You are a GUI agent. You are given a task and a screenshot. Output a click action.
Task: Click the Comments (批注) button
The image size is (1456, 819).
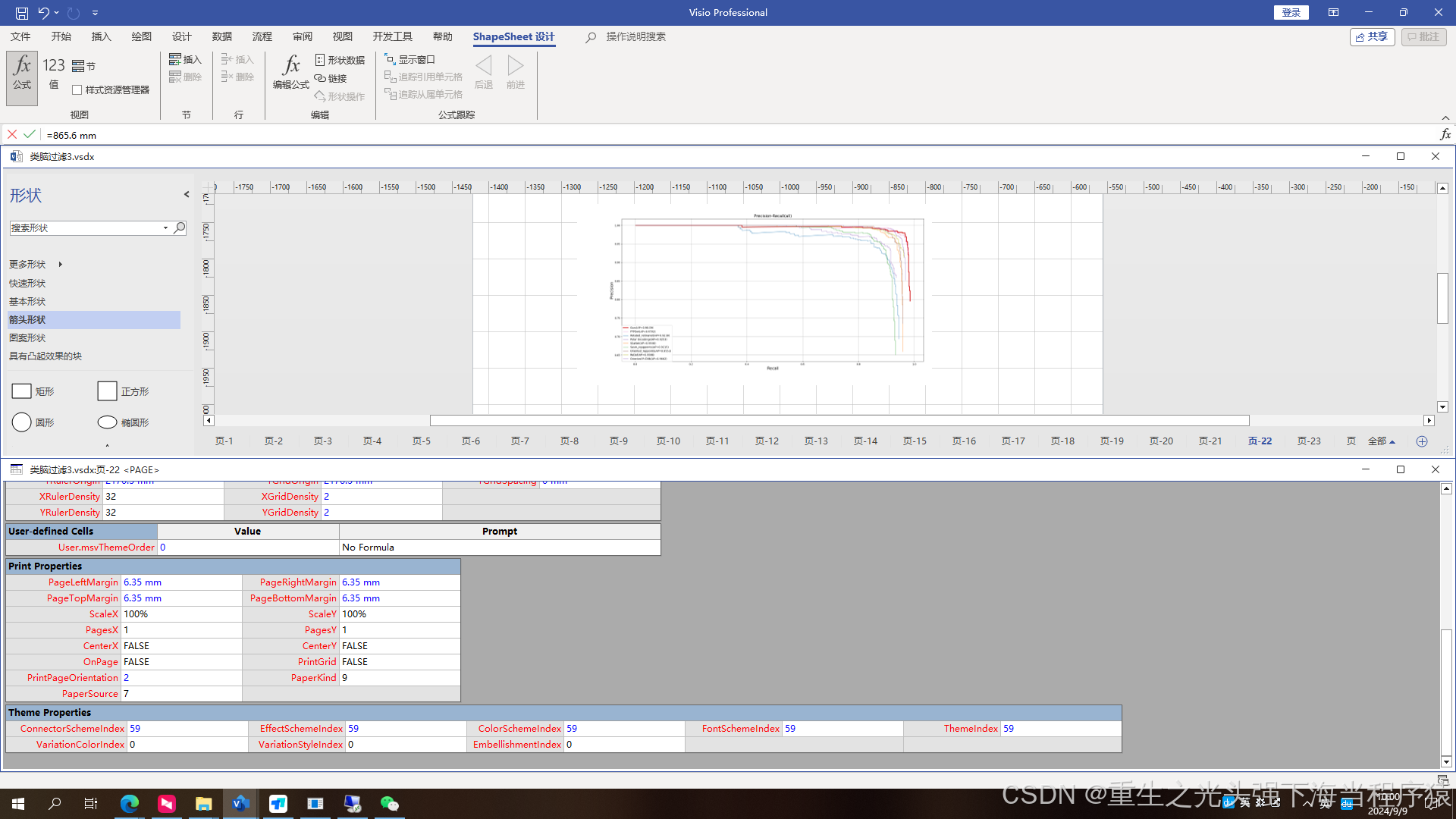coord(1423,36)
